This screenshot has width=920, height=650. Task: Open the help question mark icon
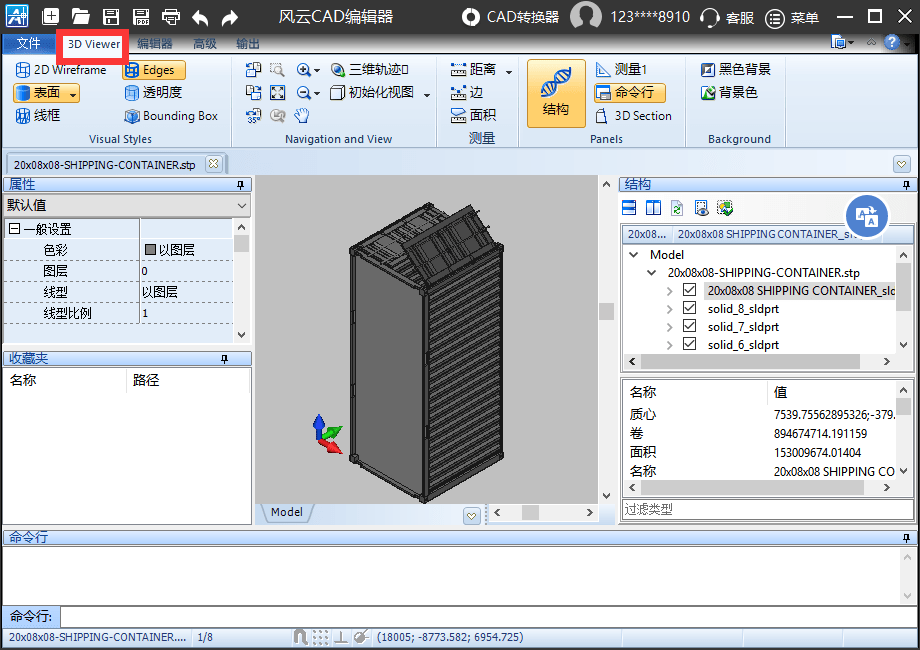[891, 43]
